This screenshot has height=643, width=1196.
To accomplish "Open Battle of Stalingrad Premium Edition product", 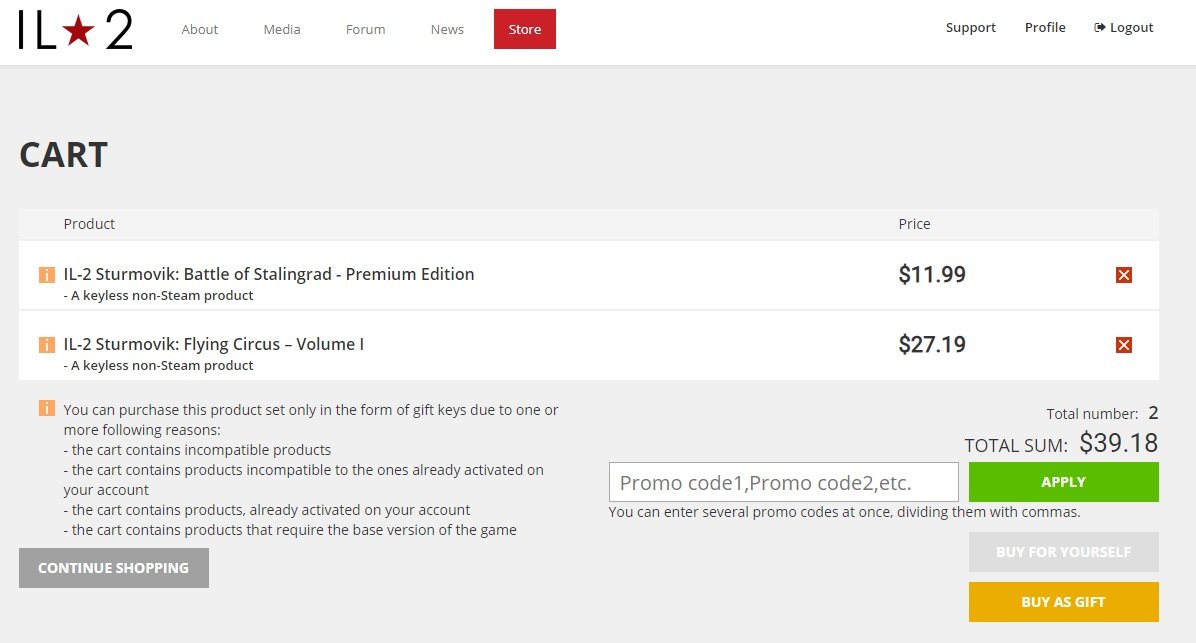I will (268, 274).
